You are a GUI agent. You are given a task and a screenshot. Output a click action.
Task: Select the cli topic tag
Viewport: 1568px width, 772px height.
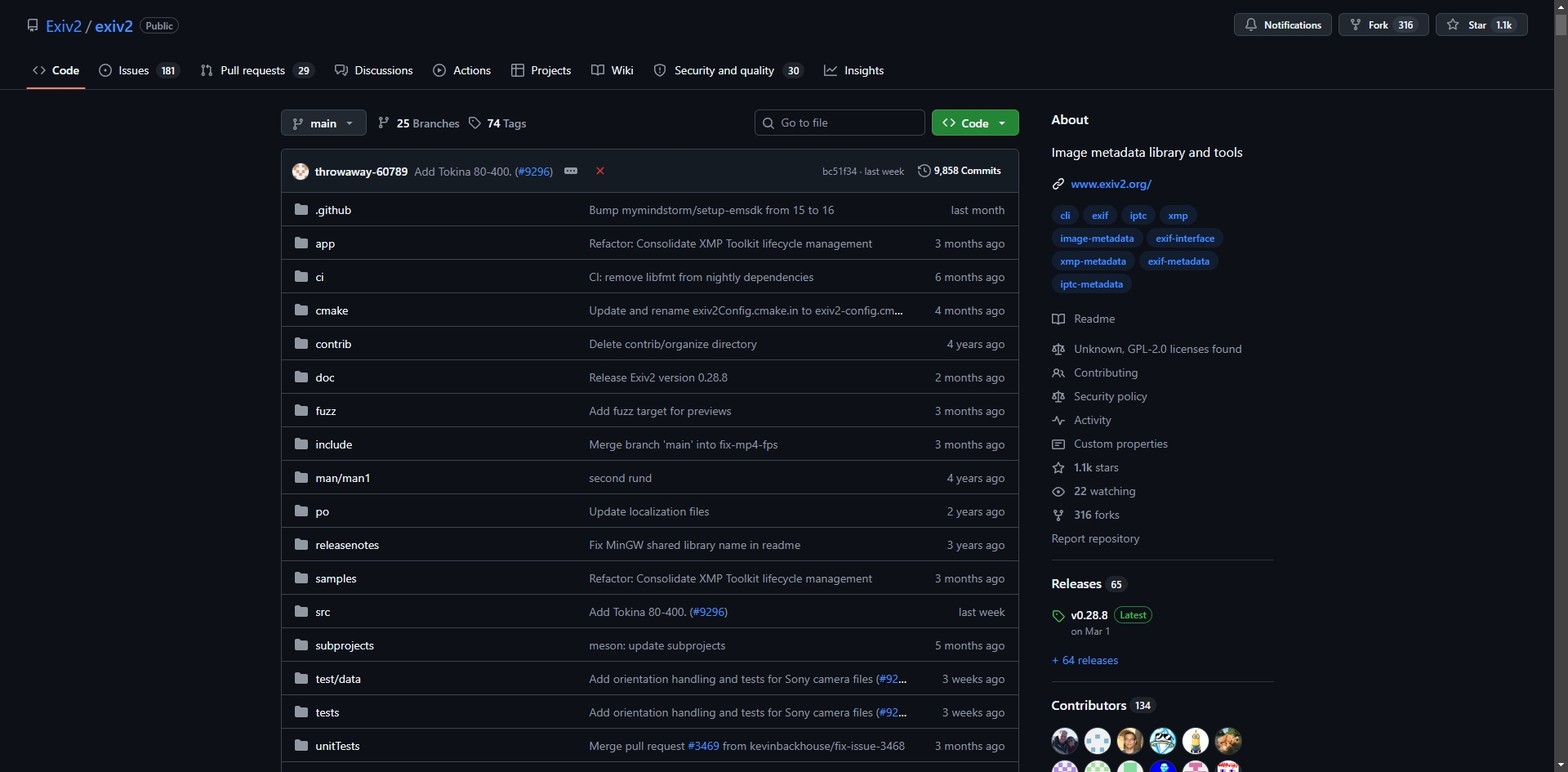click(x=1065, y=216)
